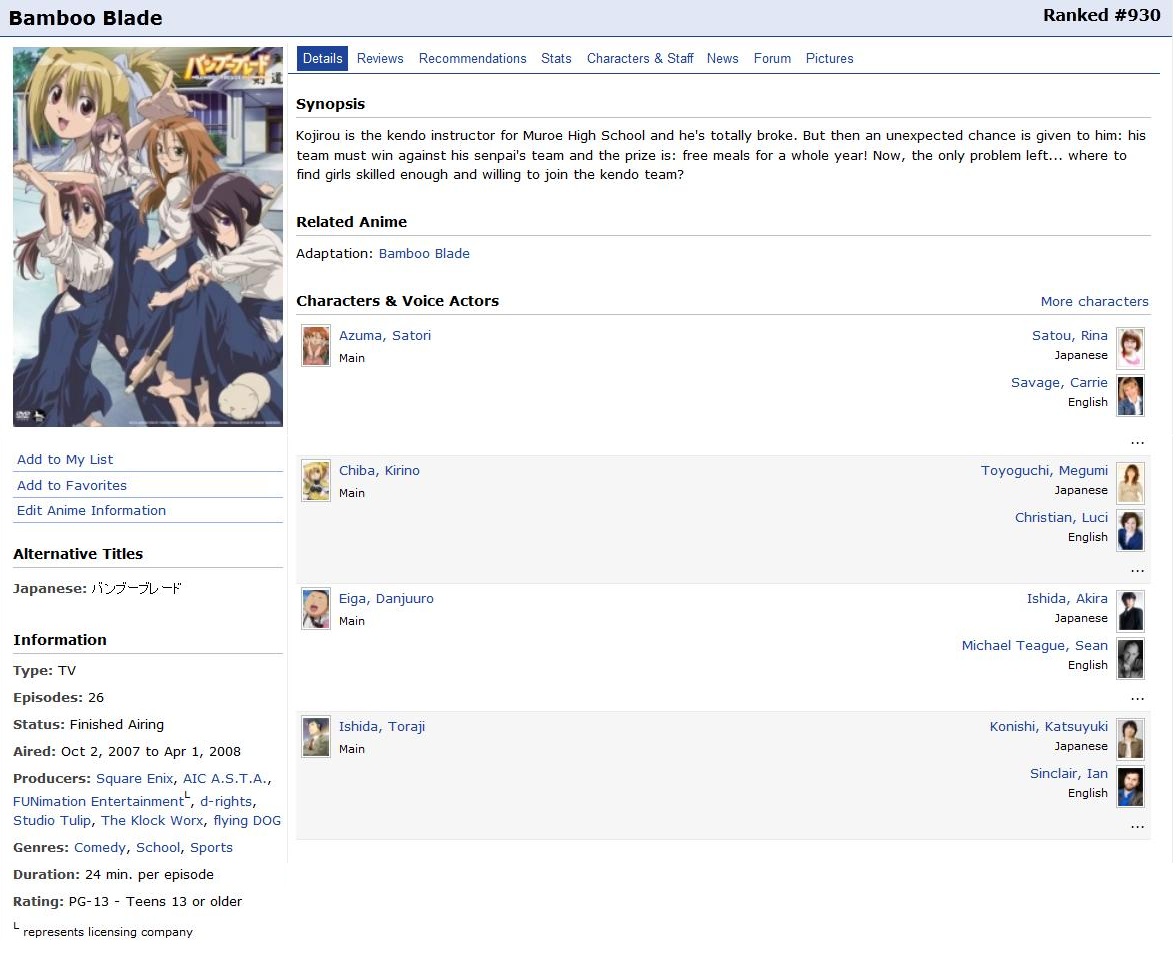
Task: Click Chiba Kirino character thumbnail
Action: [316, 481]
